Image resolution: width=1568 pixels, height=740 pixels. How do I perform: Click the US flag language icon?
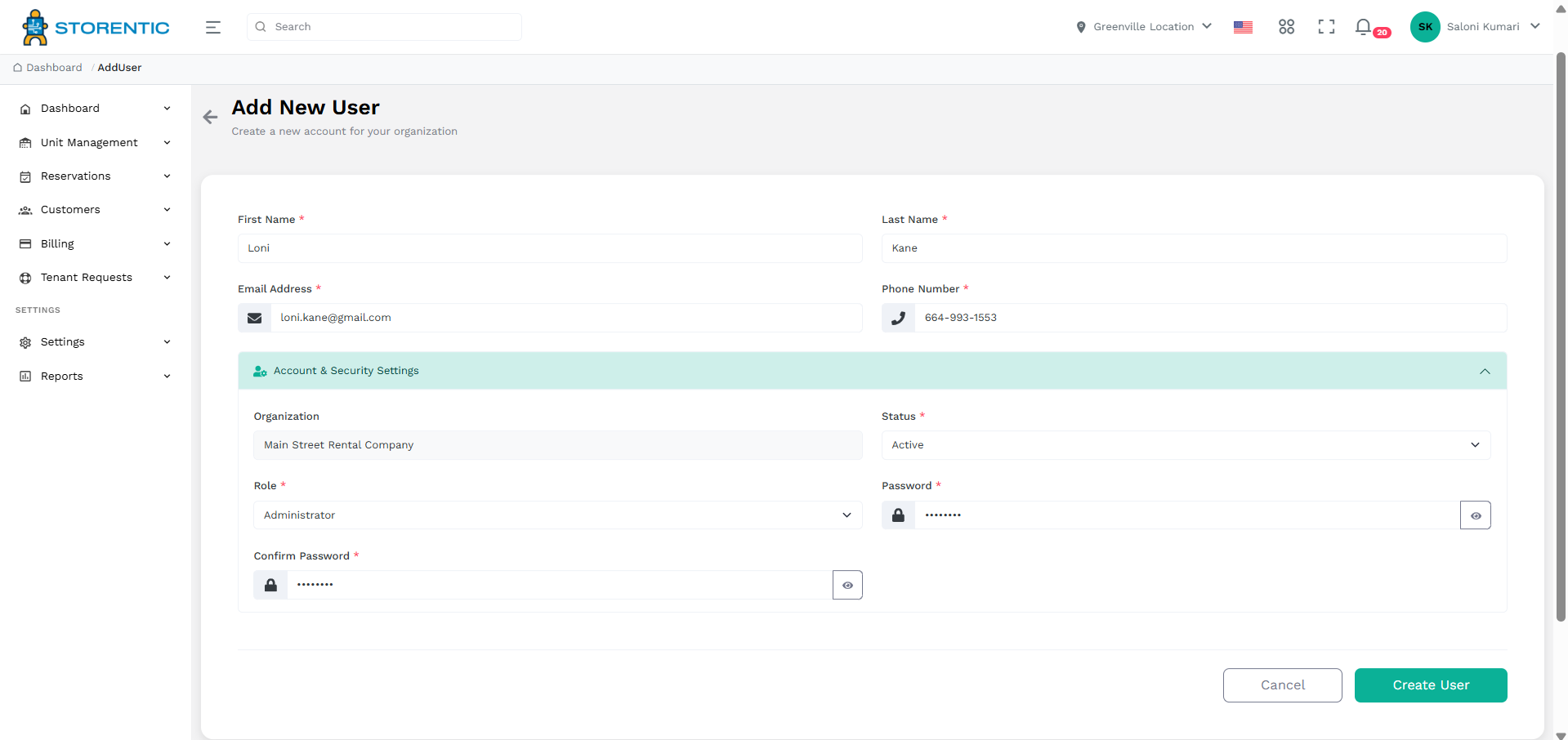coord(1243,27)
